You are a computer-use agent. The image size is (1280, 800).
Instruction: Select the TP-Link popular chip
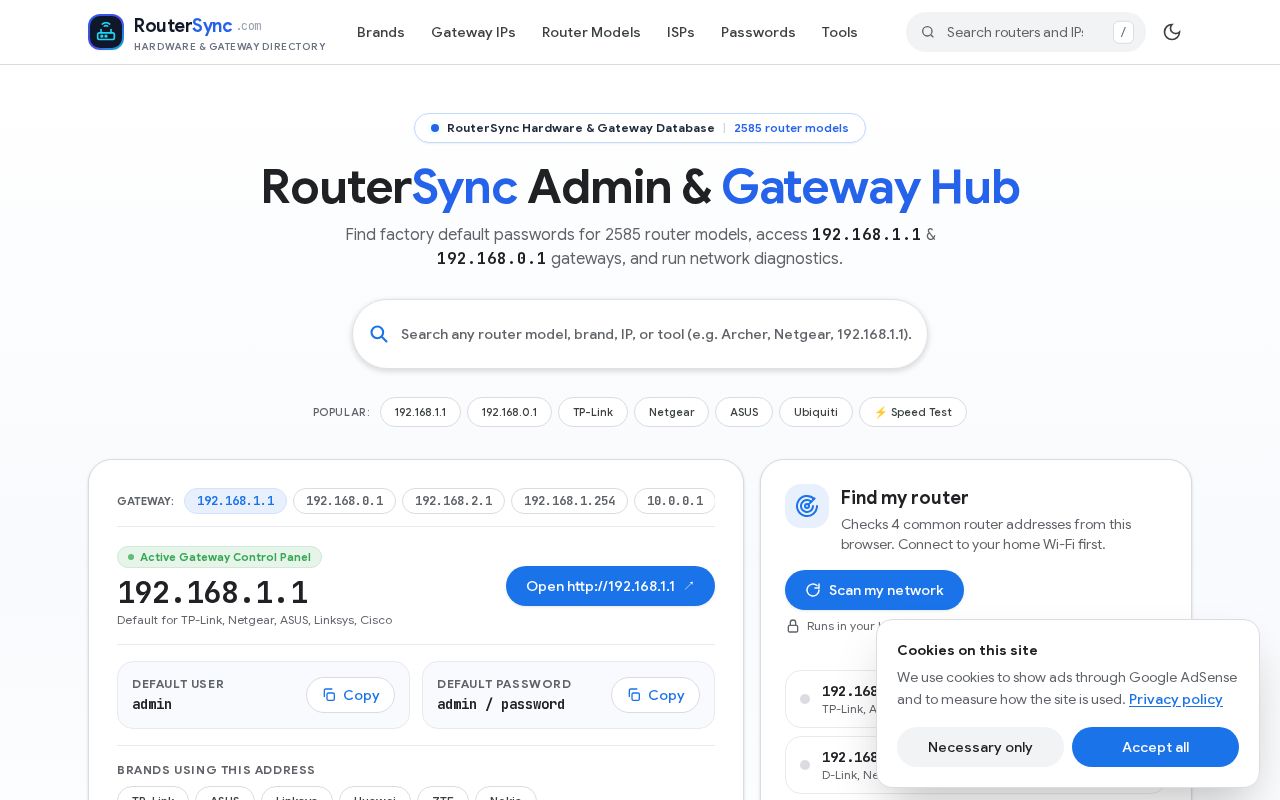click(593, 412)
